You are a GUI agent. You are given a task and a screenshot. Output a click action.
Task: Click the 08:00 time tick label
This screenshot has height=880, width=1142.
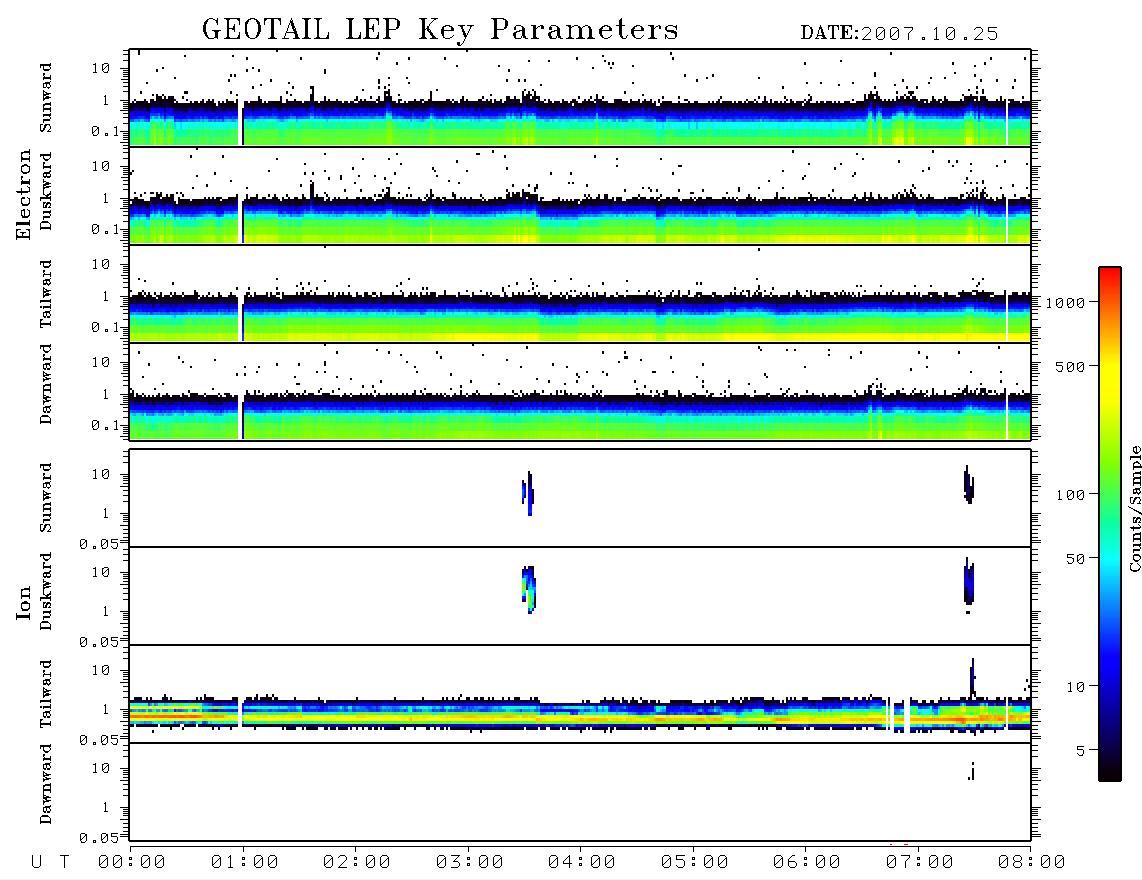tap(1032, 863)
